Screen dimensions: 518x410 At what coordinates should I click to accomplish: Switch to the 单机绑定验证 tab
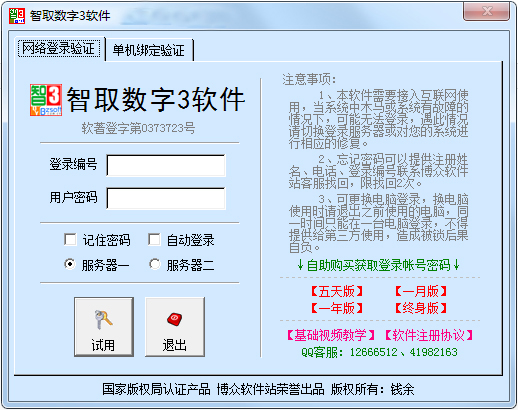pyautogui.click(x=149, y=50)
